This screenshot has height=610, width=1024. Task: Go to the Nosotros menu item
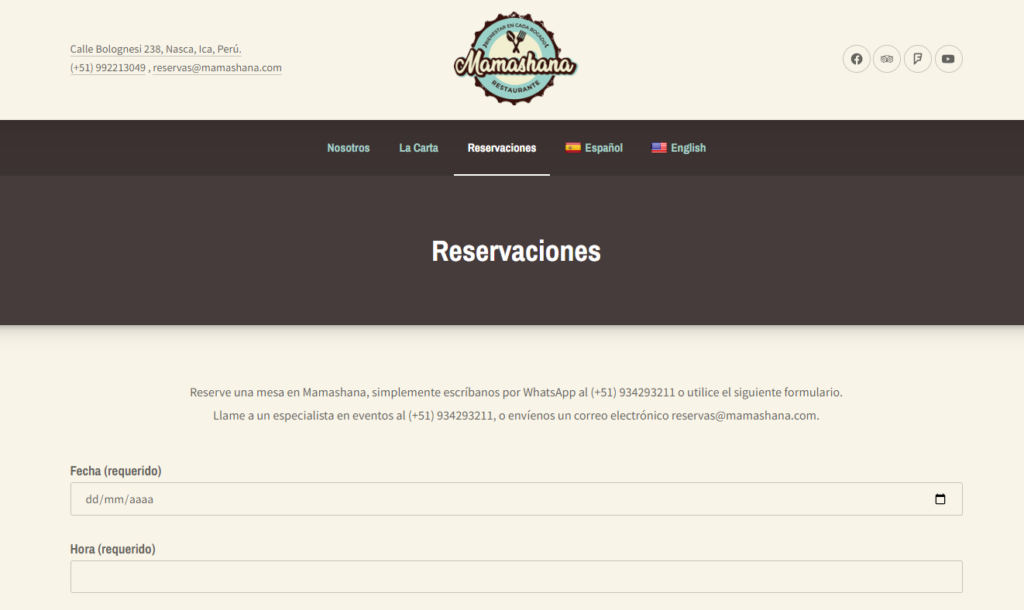(x=348, y=148)
